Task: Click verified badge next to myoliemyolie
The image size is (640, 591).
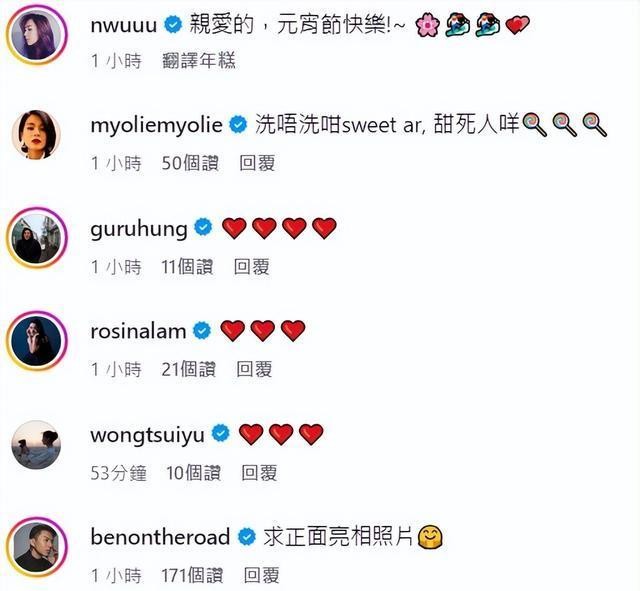Action: 238,124
